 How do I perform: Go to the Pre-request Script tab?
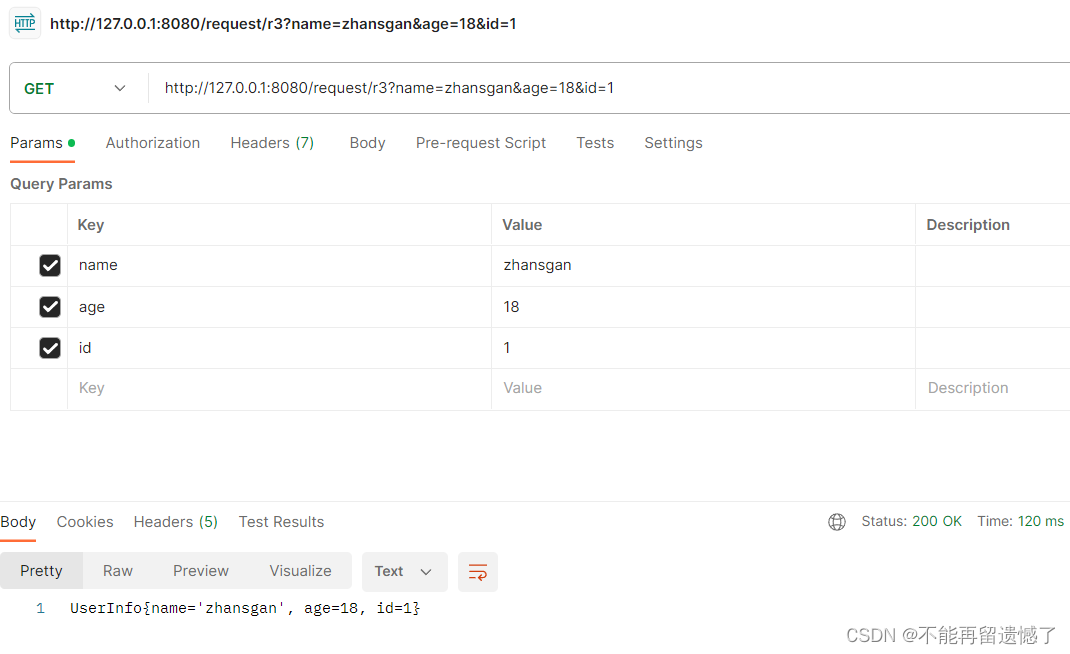[x=481, y=143]
